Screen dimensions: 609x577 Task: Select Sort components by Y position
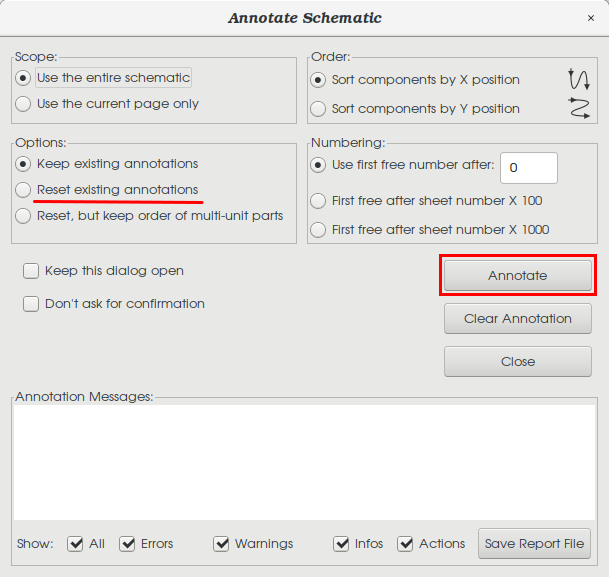pyautogui.click(x=319, y=109)
